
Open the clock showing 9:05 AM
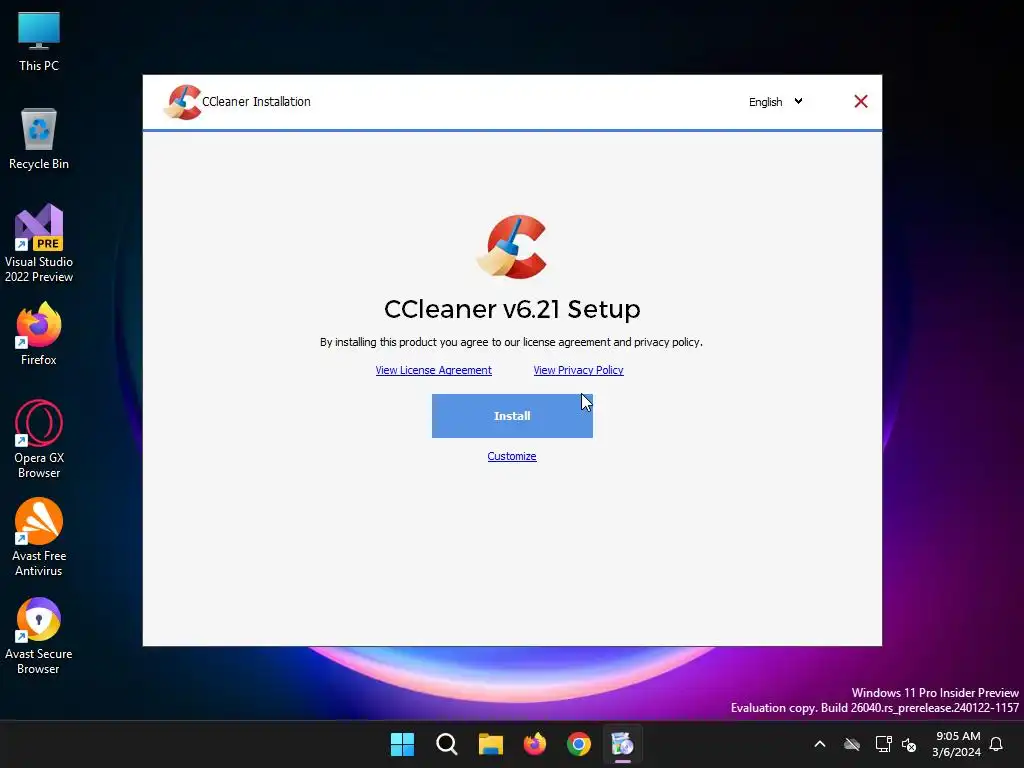click(957, 744)
